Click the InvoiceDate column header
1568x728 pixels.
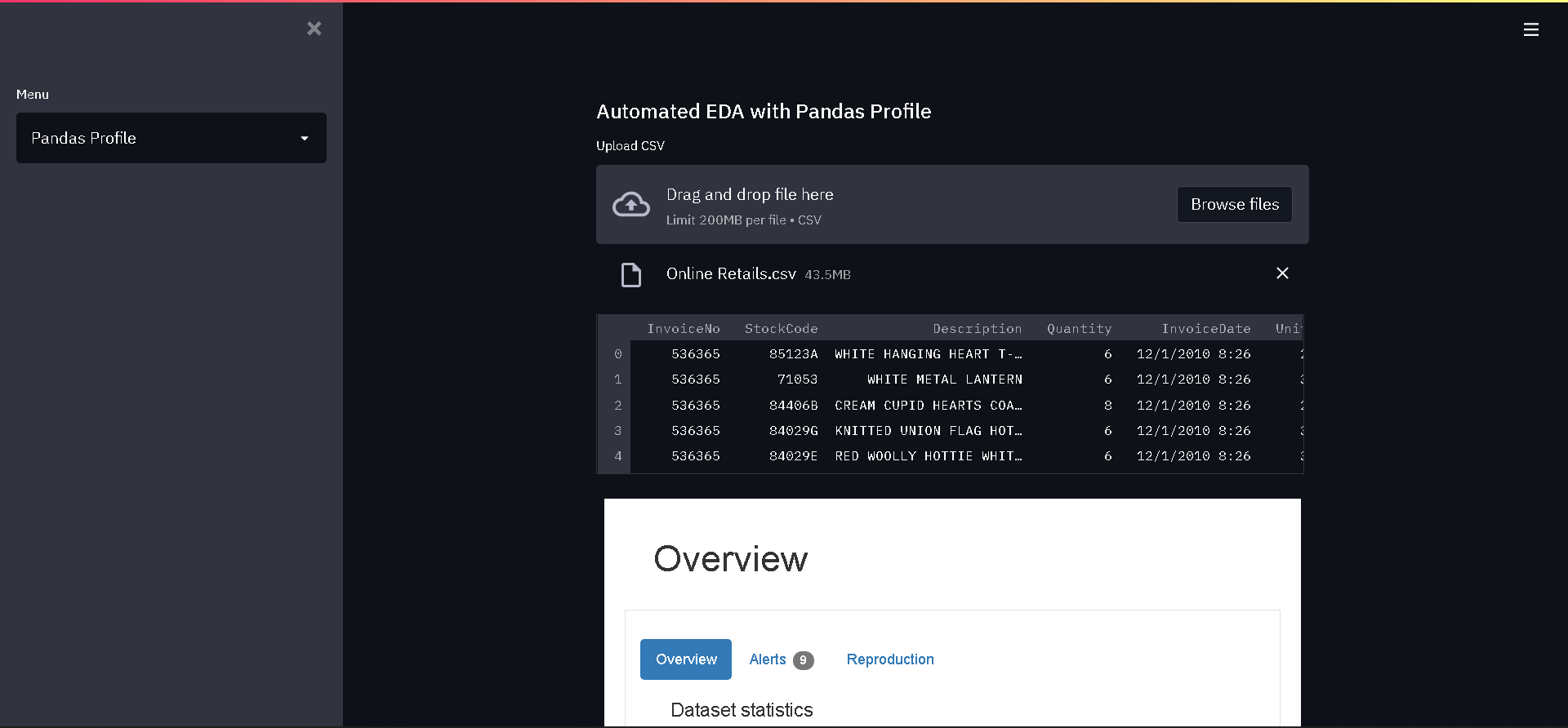pyautogui.click(x=1206, y=329)
